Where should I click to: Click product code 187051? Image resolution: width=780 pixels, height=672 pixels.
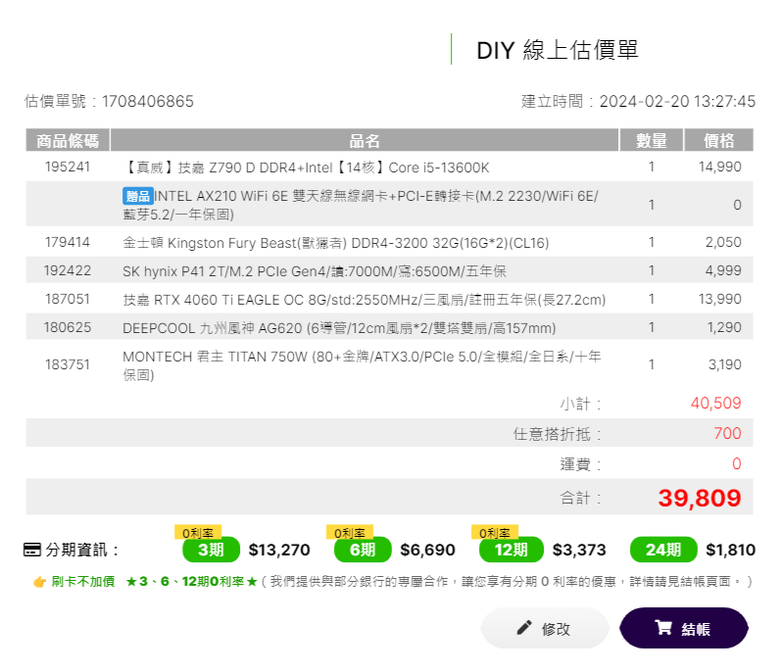coord(67,299)
